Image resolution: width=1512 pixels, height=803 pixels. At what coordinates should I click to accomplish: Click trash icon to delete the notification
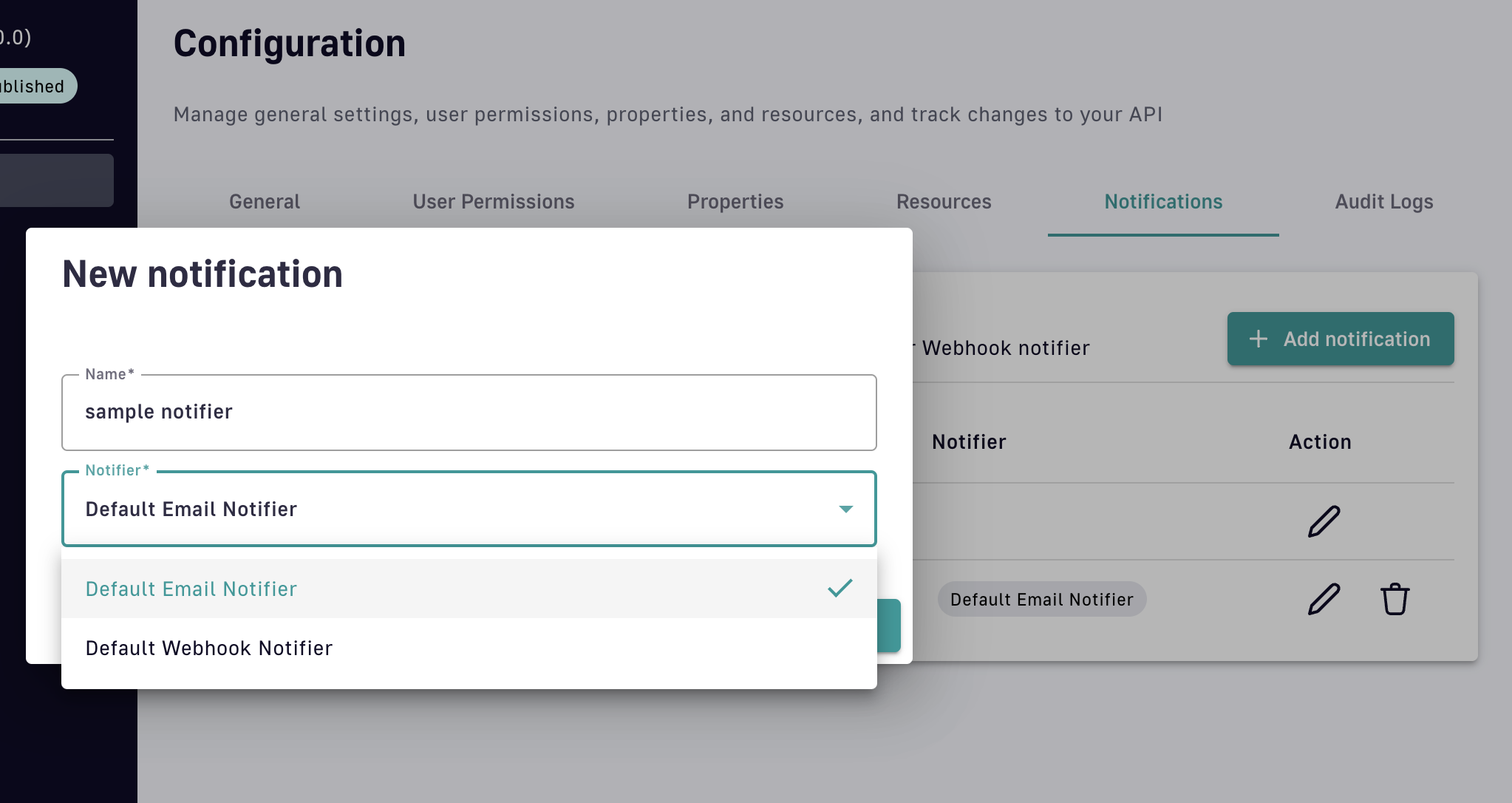coord(1394,599)
